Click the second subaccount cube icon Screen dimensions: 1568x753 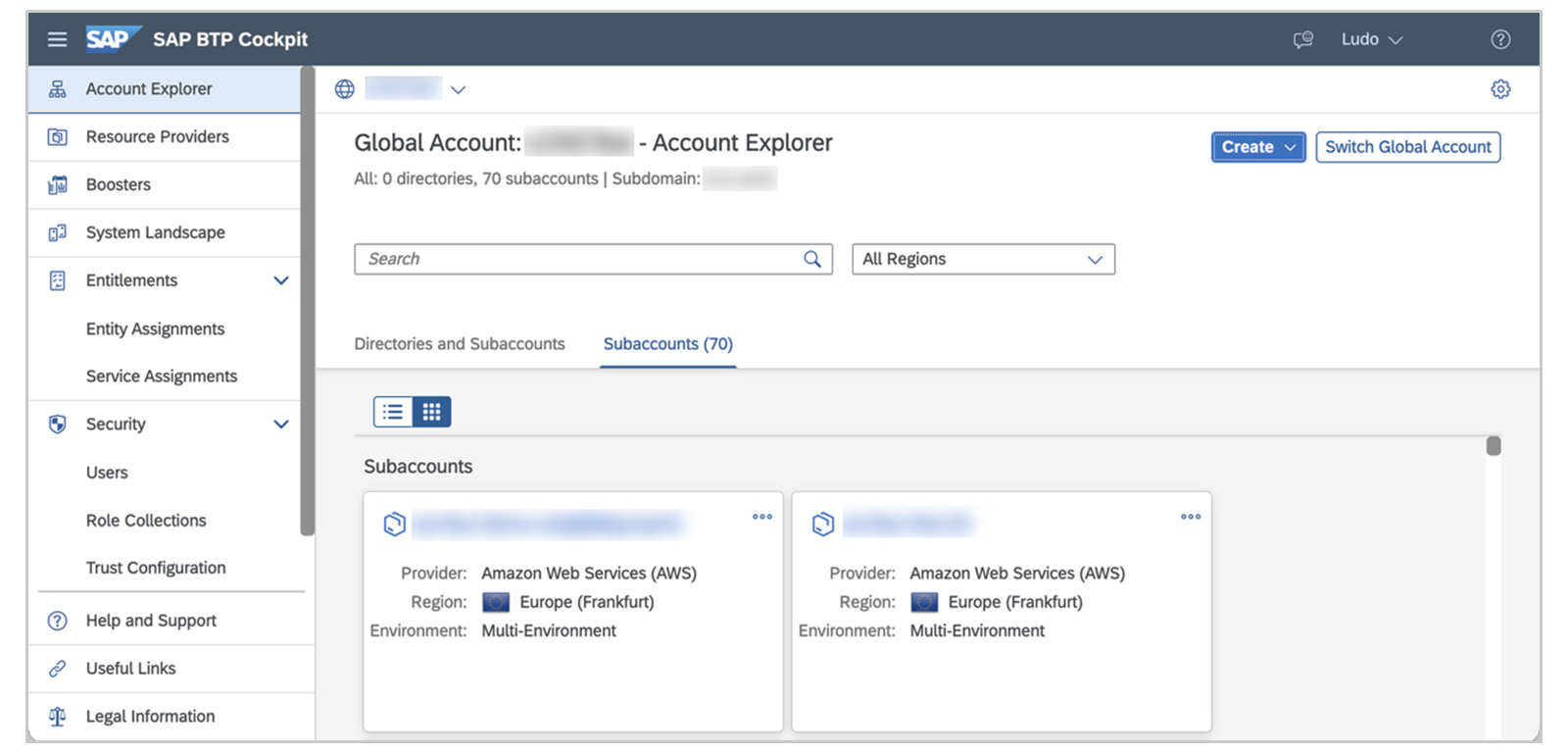pyautogui.click(x=823, y=525)
